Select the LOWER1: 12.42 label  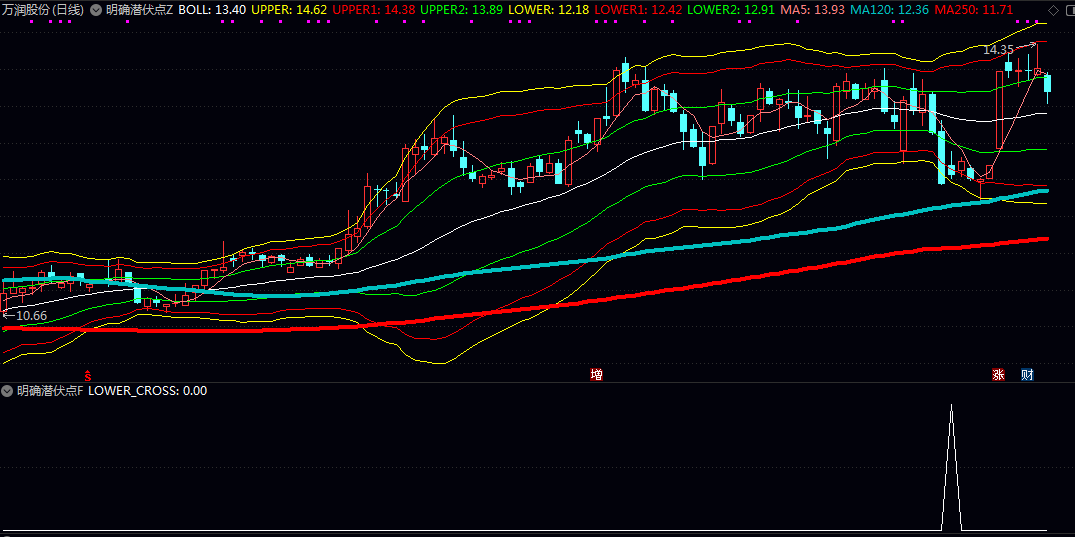coord(637,10)
